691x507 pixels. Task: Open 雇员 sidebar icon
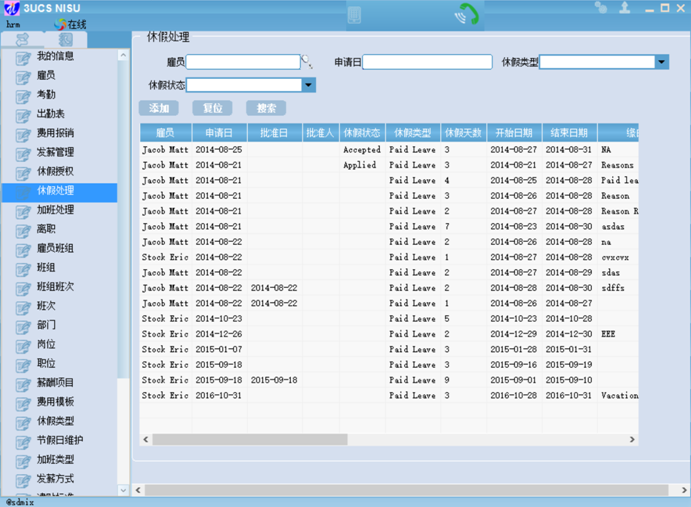[x=23, y=77]
